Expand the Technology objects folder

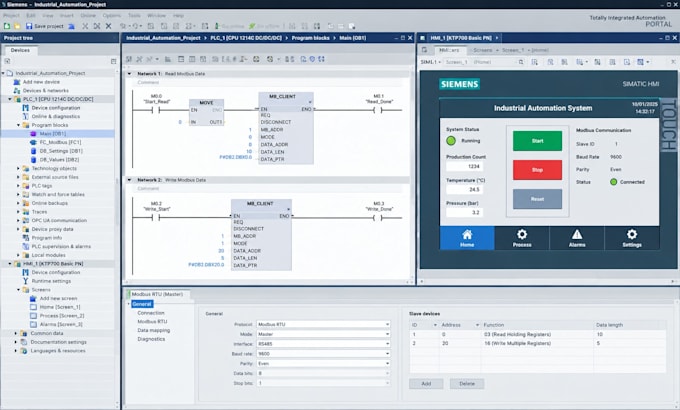[x=18, y=168]
